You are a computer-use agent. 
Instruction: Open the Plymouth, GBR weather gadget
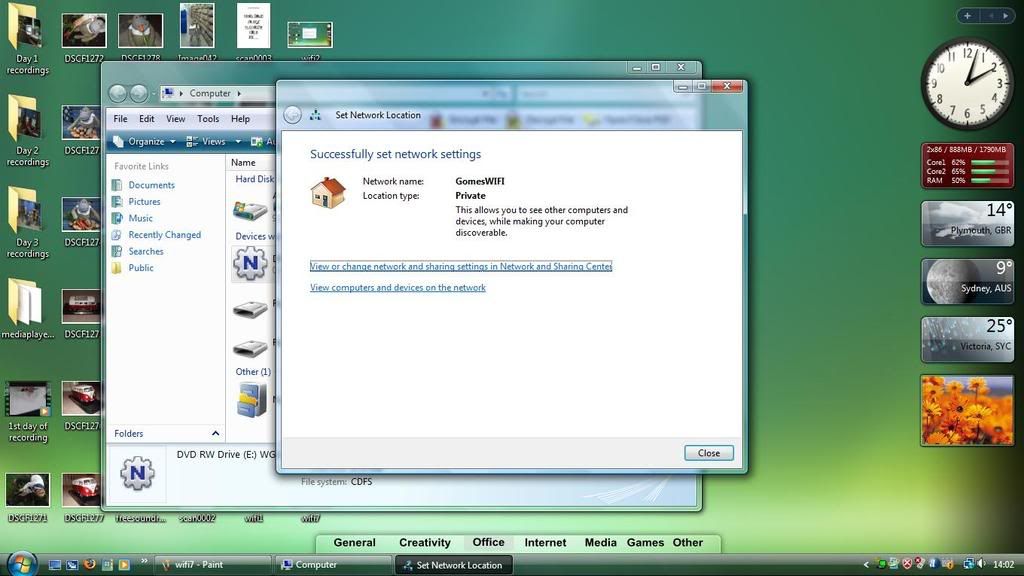967,223
